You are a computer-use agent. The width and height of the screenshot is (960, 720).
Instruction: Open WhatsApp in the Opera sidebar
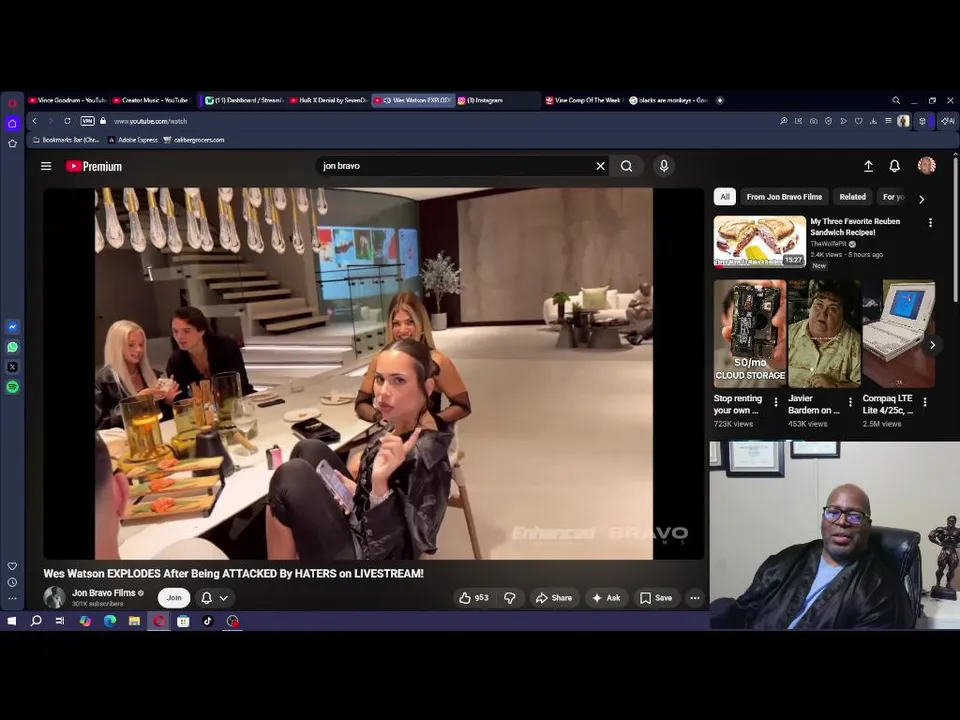12,347
